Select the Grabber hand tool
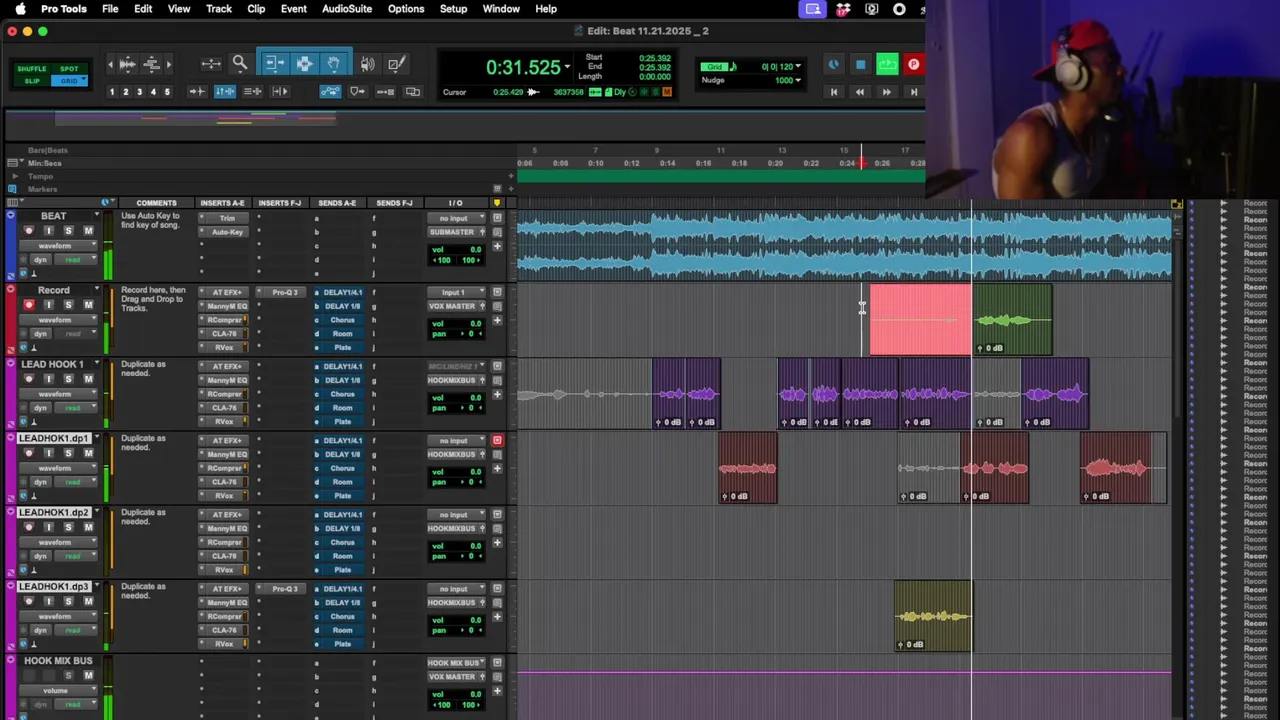Viewport: 1280px width, 720px height. coord(333,64)
